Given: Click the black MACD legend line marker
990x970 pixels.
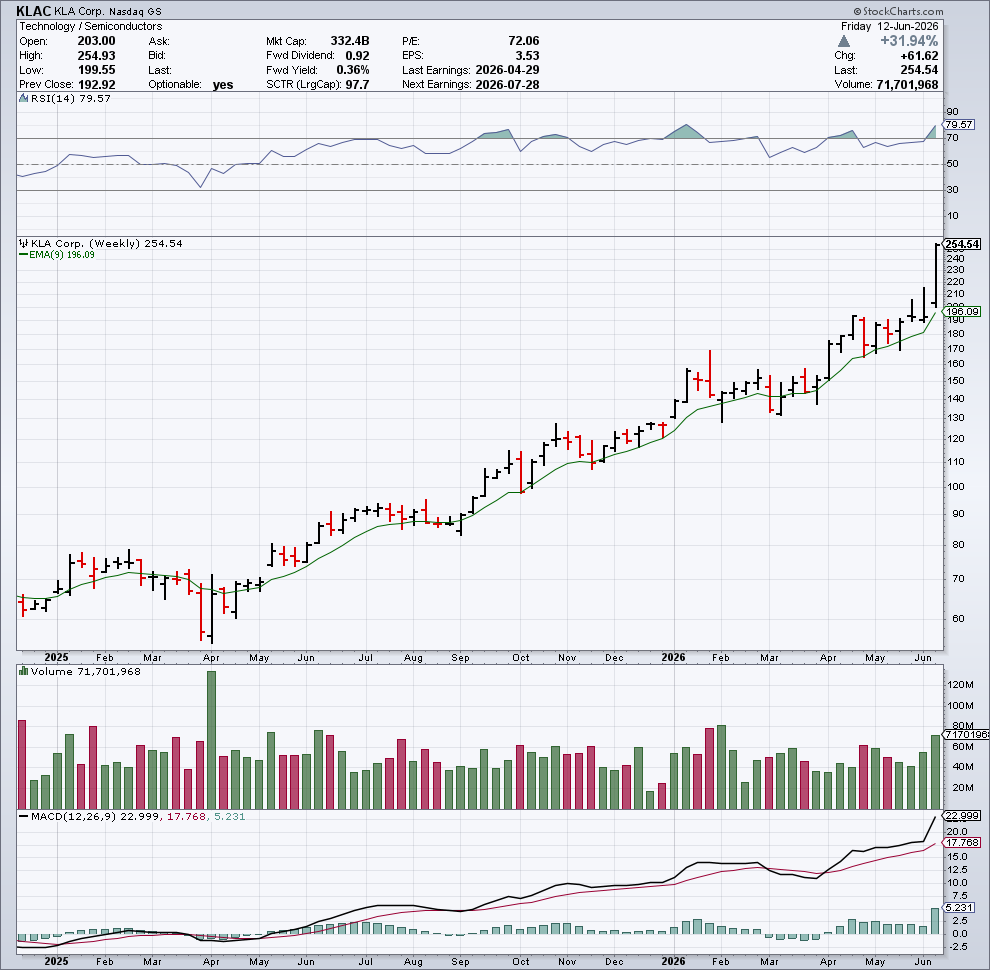Looking at the screenshot, I should 23,816.
